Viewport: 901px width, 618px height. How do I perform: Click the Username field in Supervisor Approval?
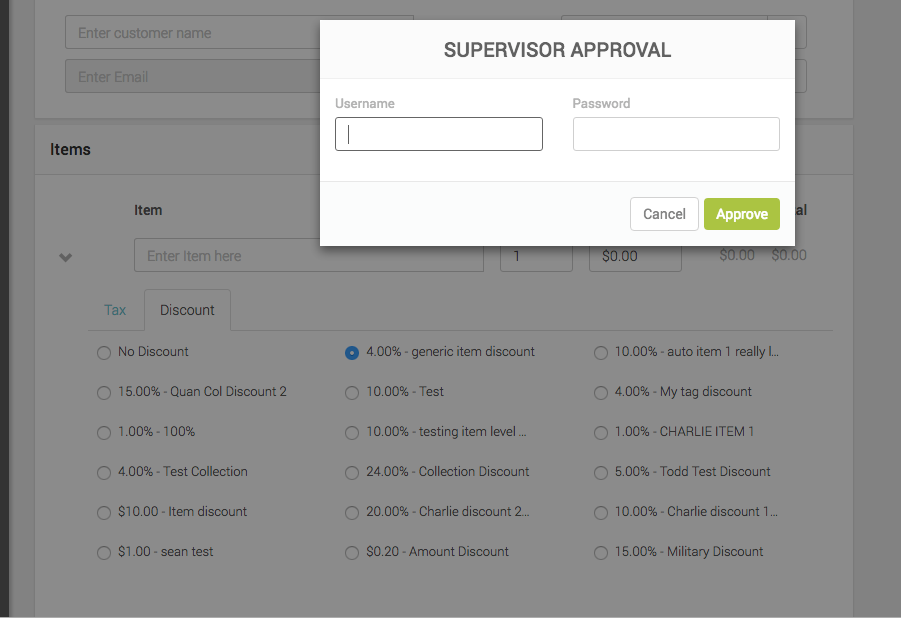[438, 134]
